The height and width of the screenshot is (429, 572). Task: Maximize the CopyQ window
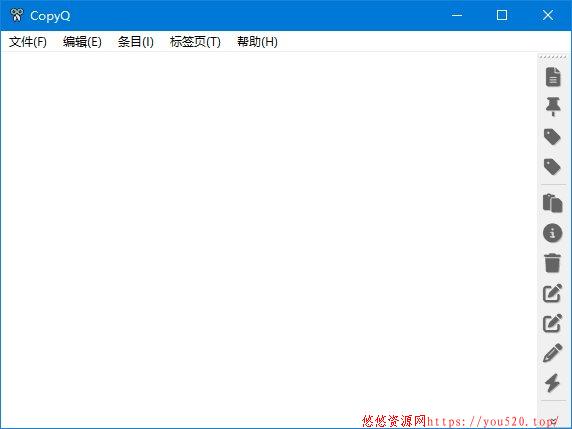point(502,15)
